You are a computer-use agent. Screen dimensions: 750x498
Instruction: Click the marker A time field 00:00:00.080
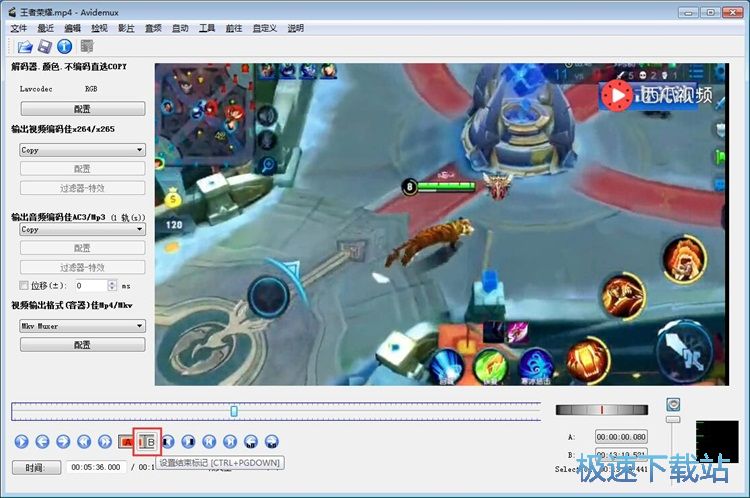[621, 437]
